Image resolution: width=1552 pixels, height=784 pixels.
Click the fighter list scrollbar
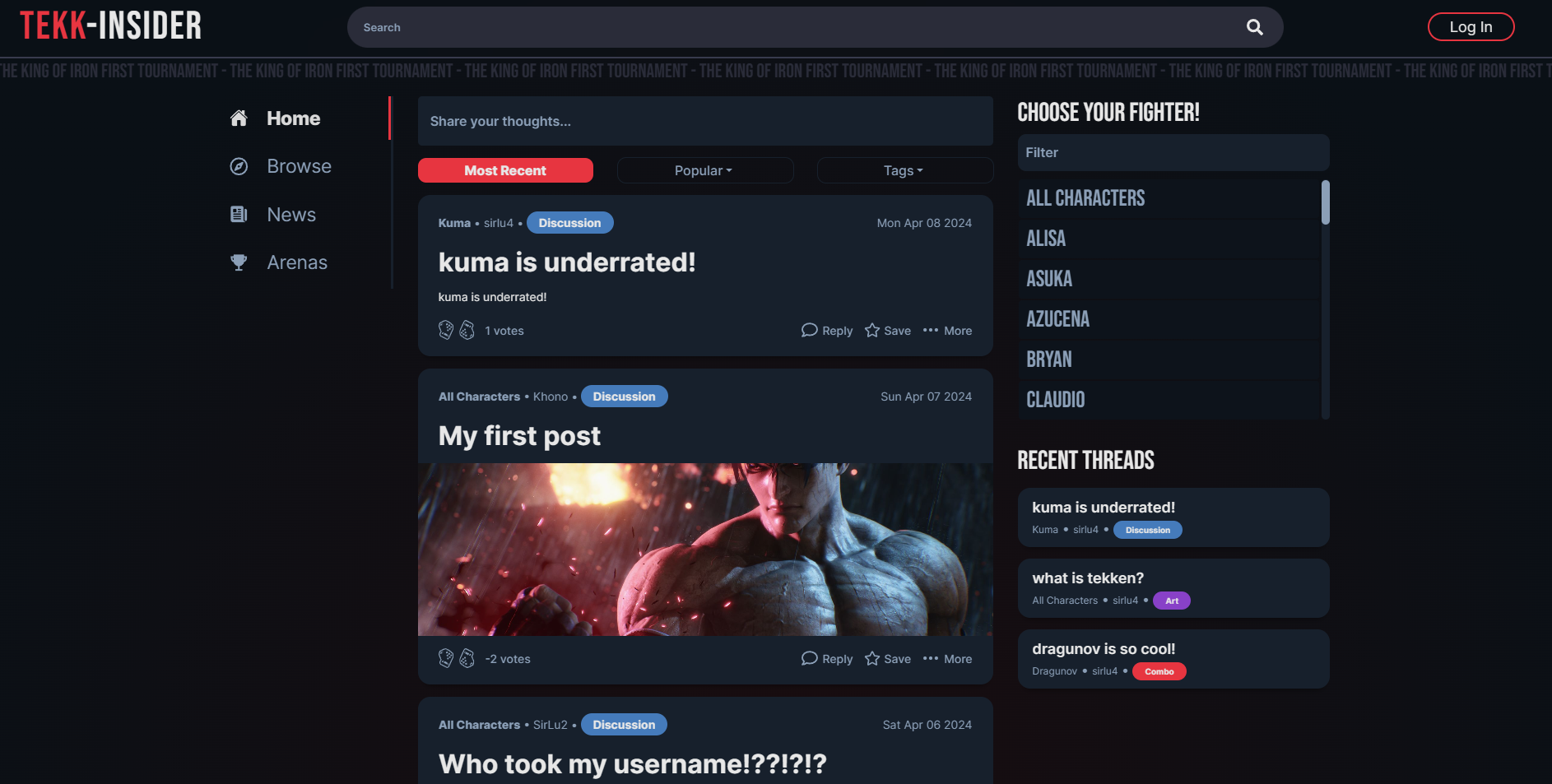point(1326,202)
